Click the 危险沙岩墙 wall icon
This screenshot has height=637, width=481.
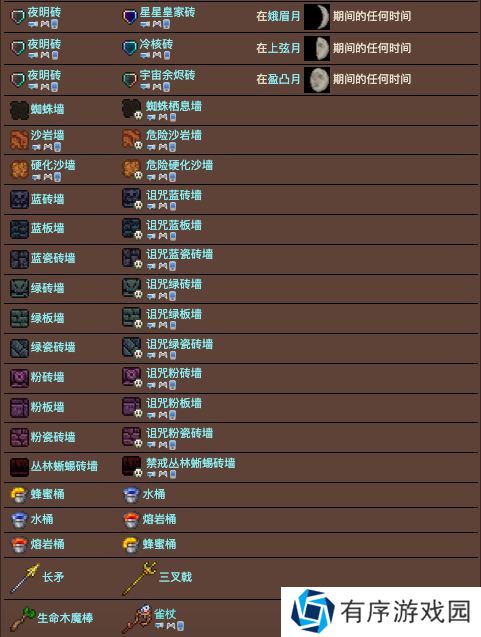click(132, 139)
